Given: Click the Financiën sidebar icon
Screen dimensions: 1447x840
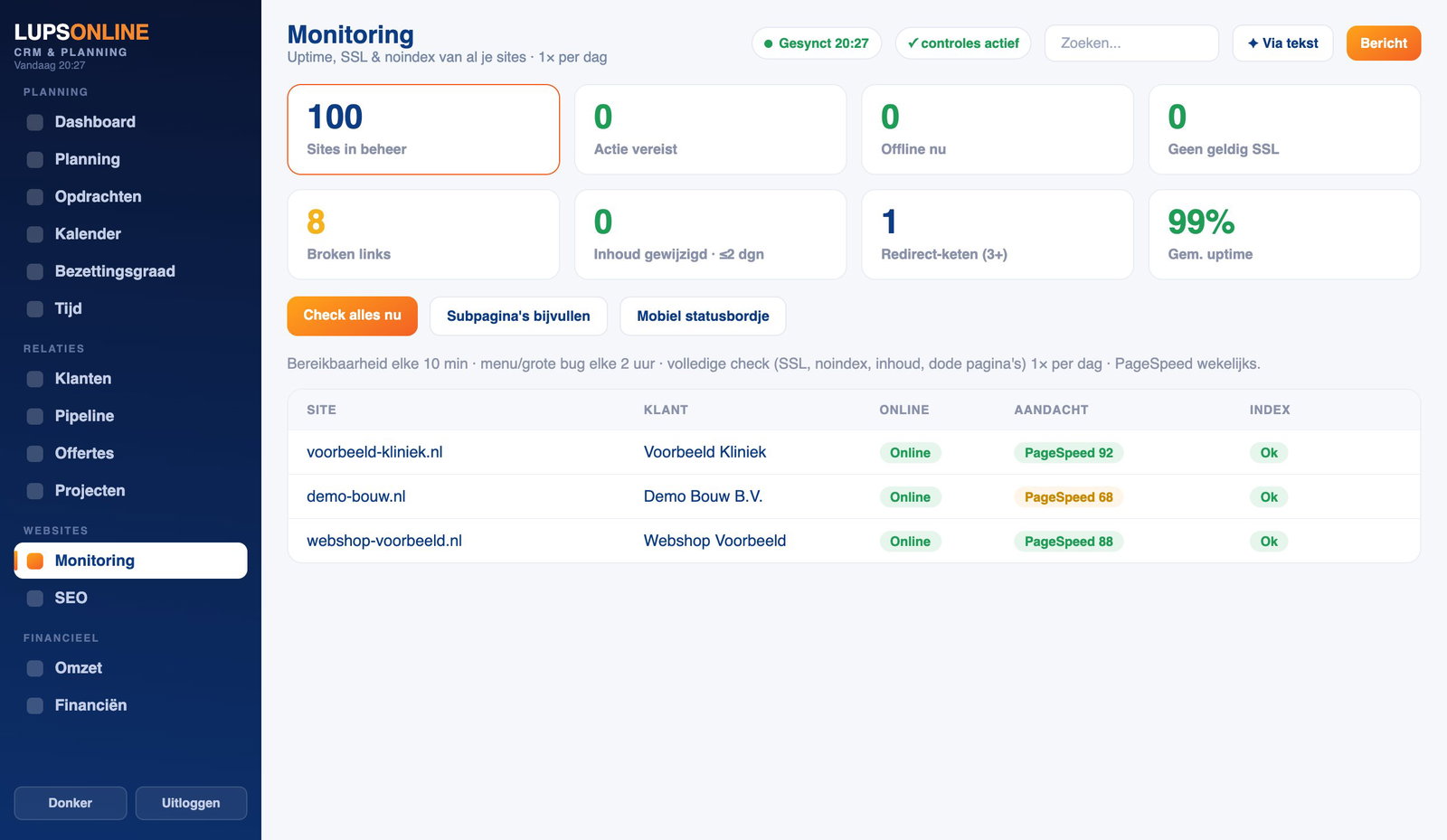Looking at the screenshot, I should [35, 706].
